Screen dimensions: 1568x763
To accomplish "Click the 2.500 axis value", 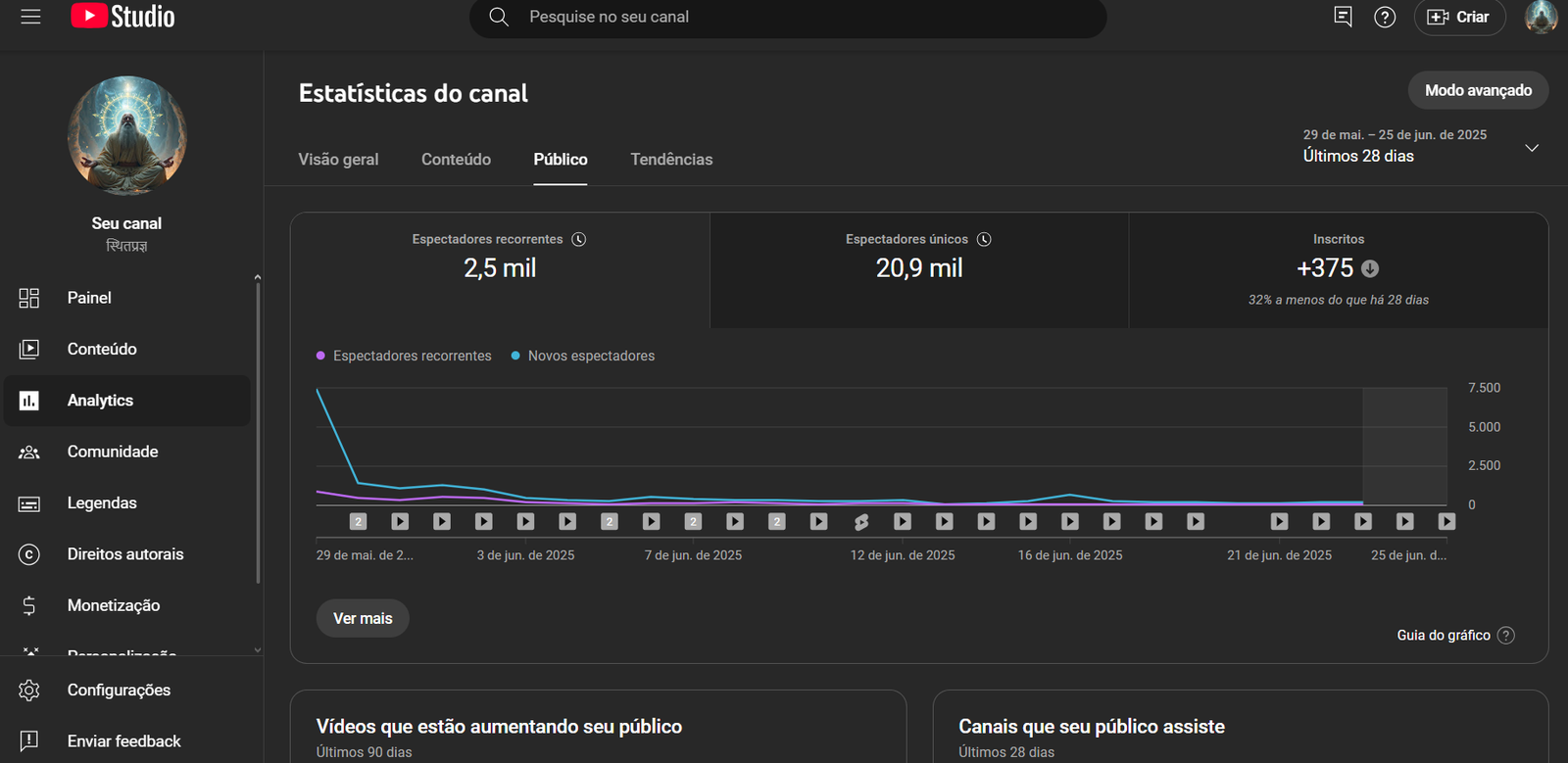I will (1484, 465).
